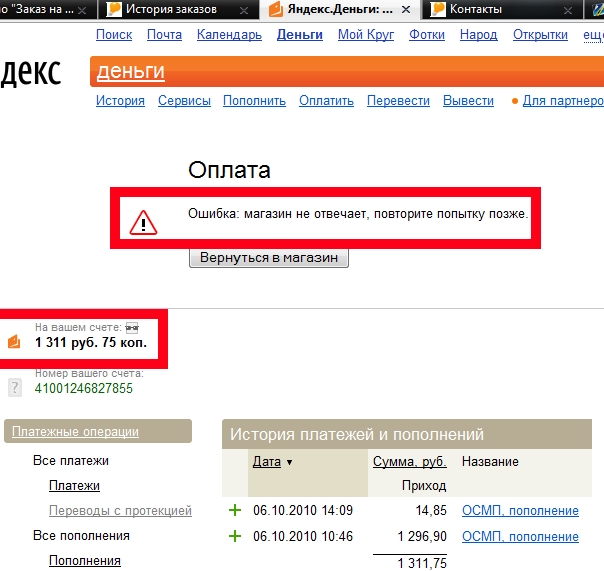This screenshot has width=604, height=571.
Task: Click the balance text '1 311 руб. 75 коп.'
Action: coord(91,342)
